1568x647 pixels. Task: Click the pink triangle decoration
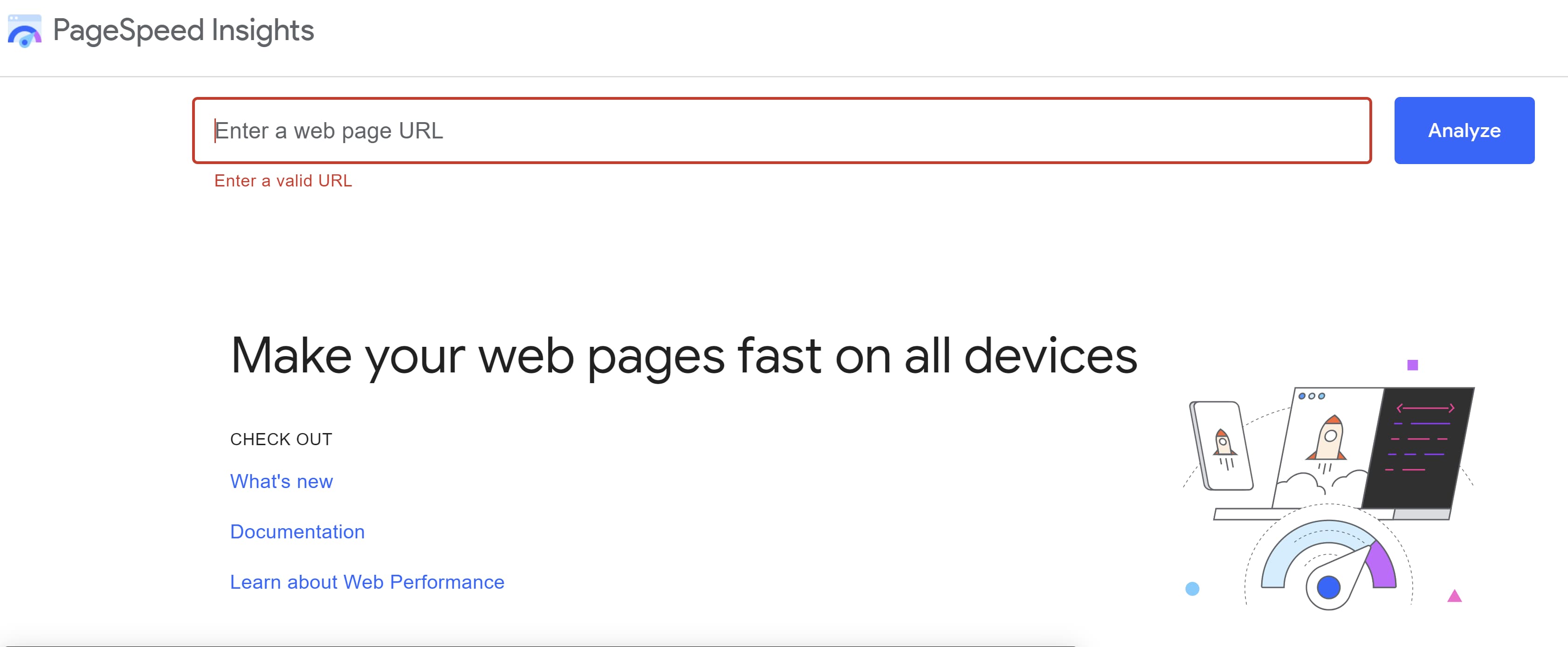1454,596
